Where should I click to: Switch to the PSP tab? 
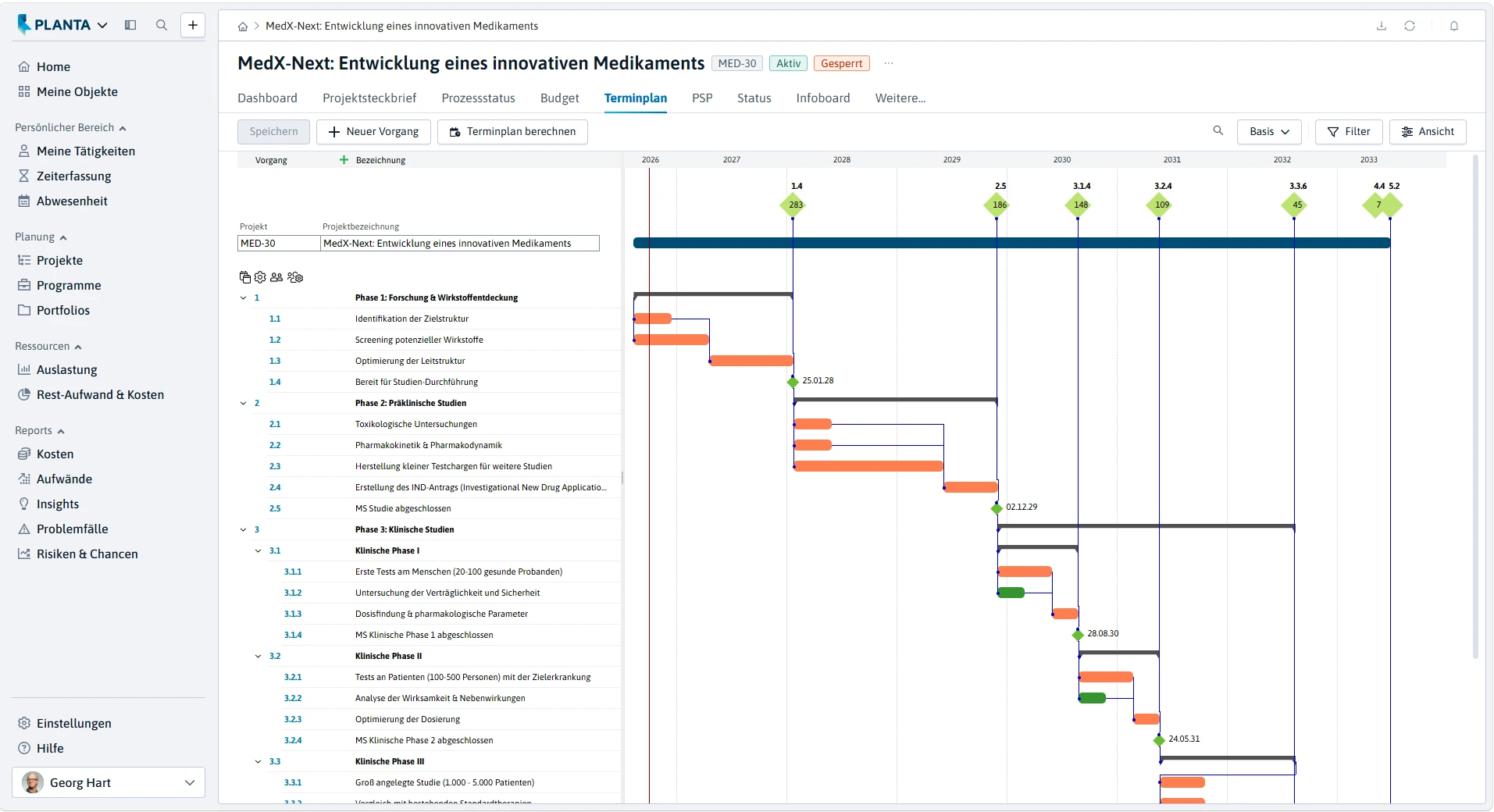(702, 98)
